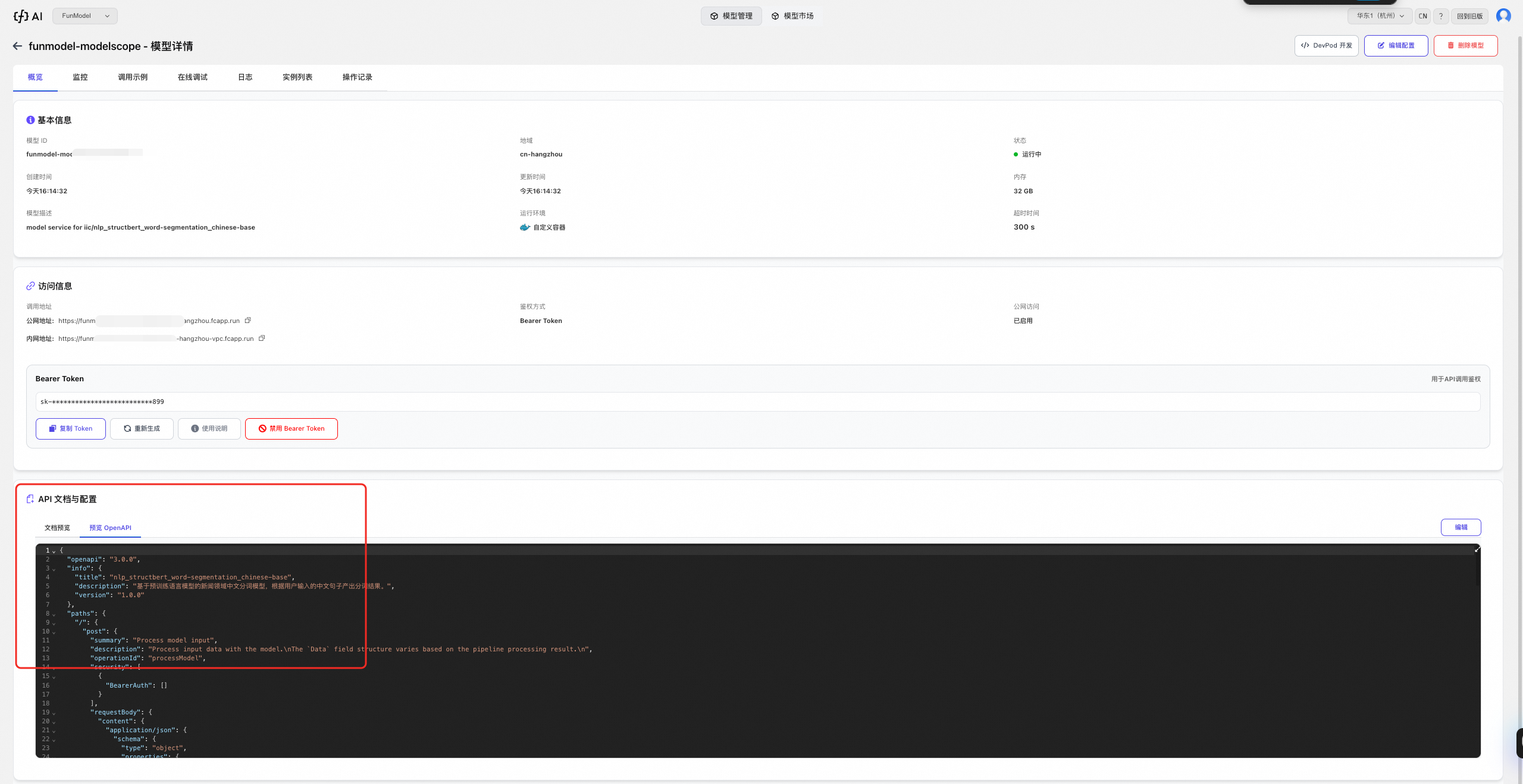Click the 删除模型 button

point(1465,45)
